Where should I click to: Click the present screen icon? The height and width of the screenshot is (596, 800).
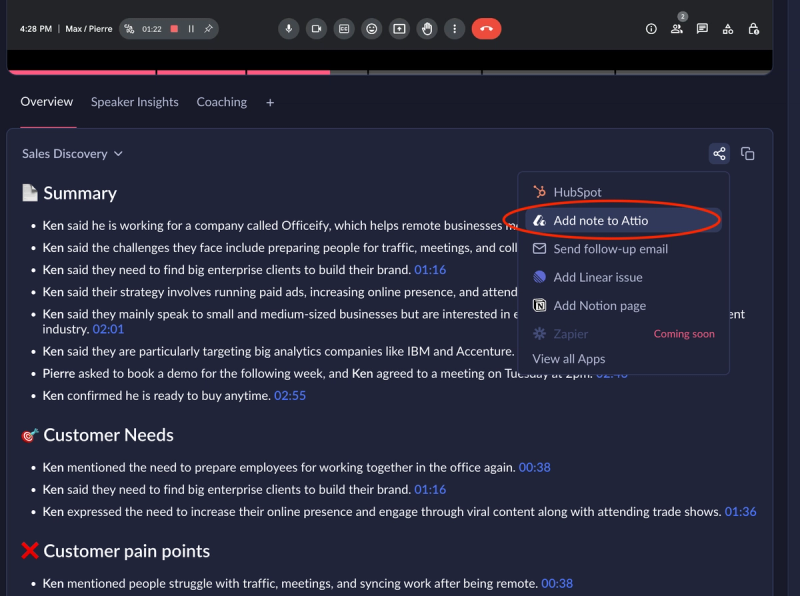coord(399,29)
